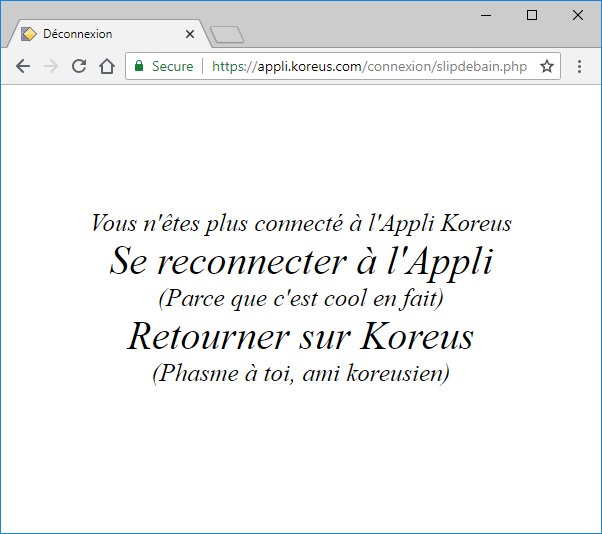View site info via the green padlock

(x=139, y=66)
